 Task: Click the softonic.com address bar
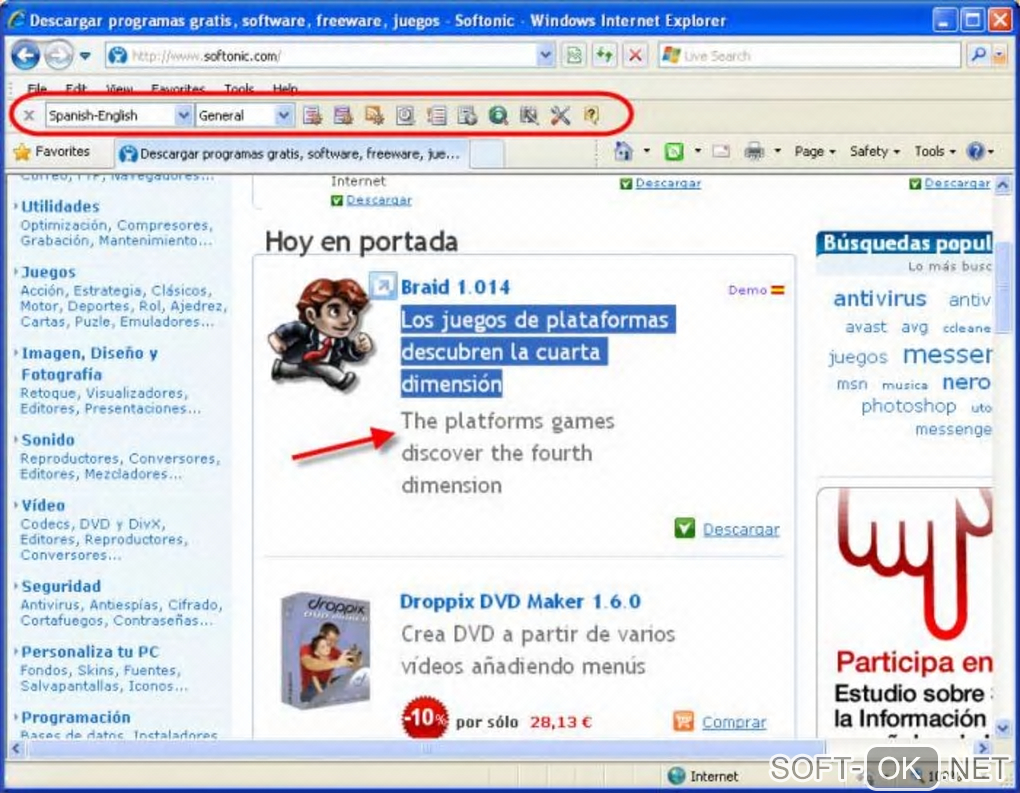point(329,56)
